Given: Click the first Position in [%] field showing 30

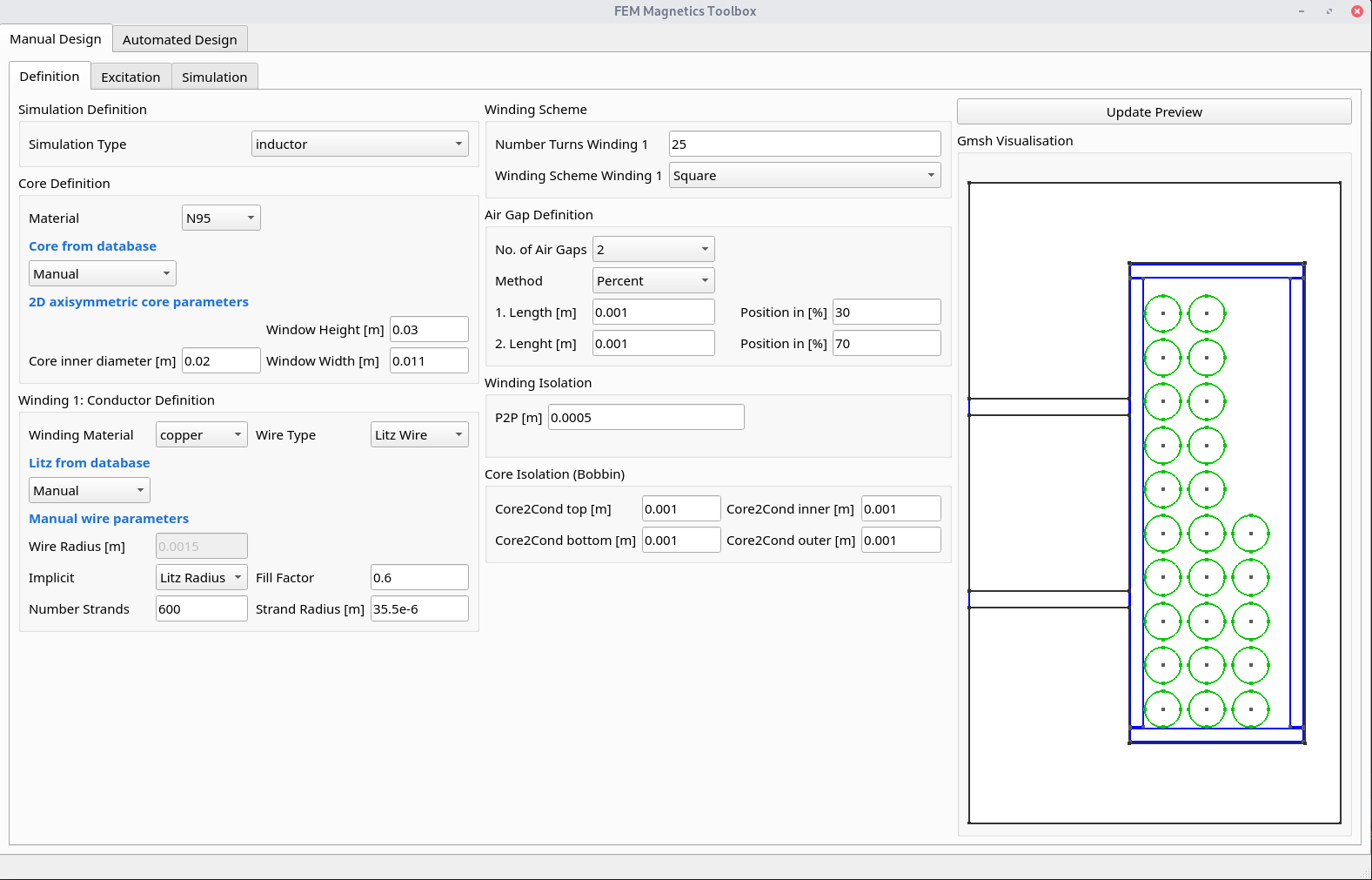Looking at the screenshot, I should pyautogui.click(x=887, y=312).
